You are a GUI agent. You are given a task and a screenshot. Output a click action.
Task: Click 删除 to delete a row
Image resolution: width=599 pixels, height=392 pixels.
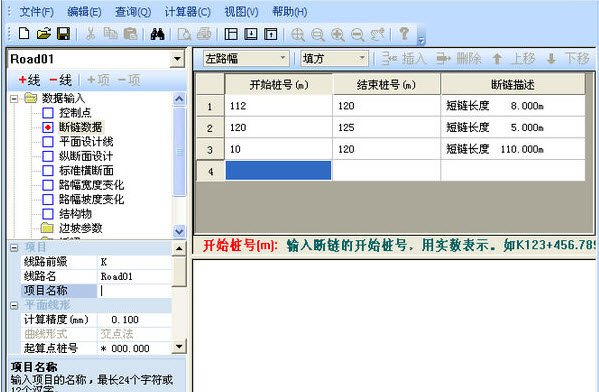point(459,58)
